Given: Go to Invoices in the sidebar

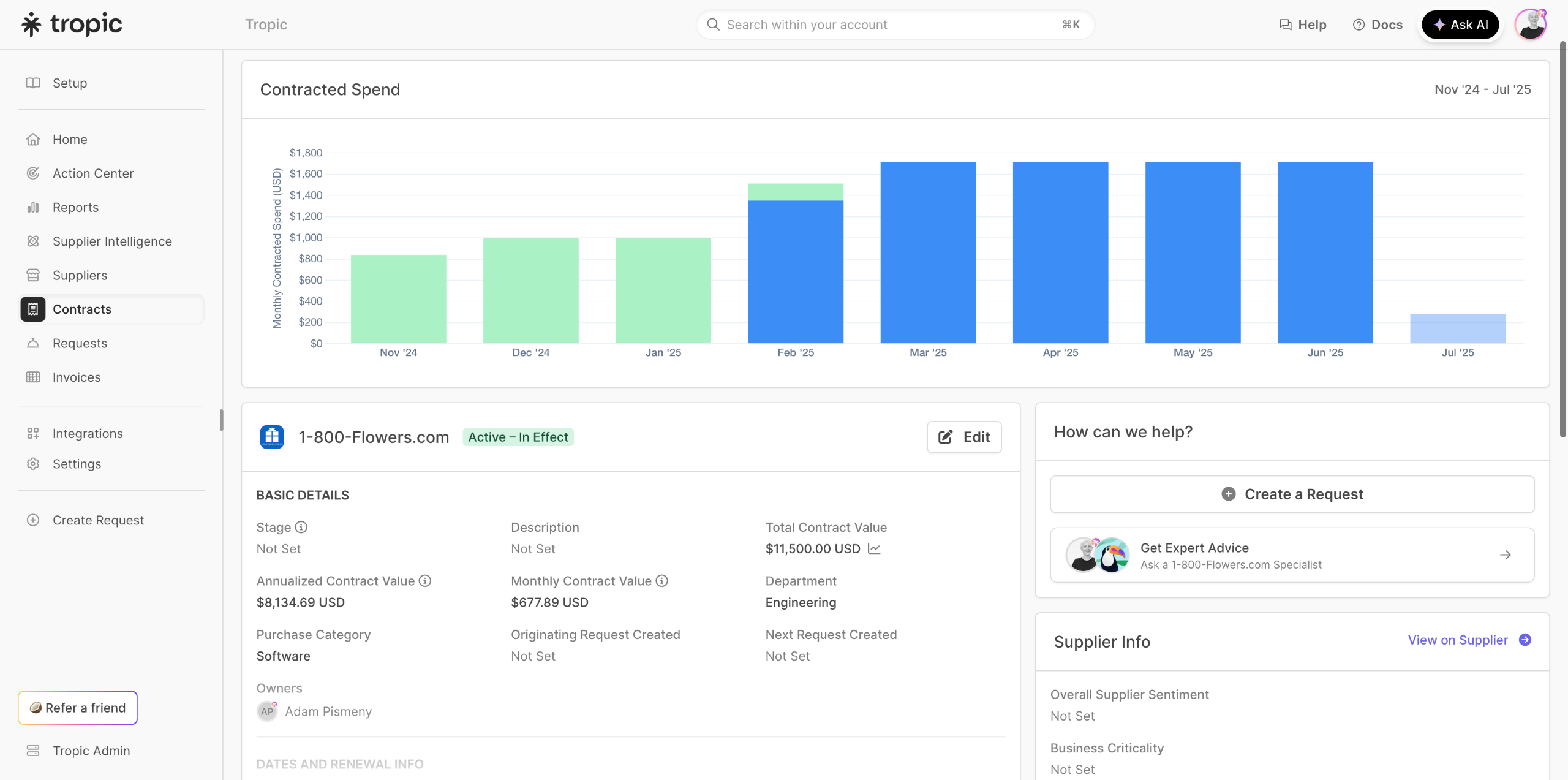Looking at the screenshot, I should click(x=77, y=377).
